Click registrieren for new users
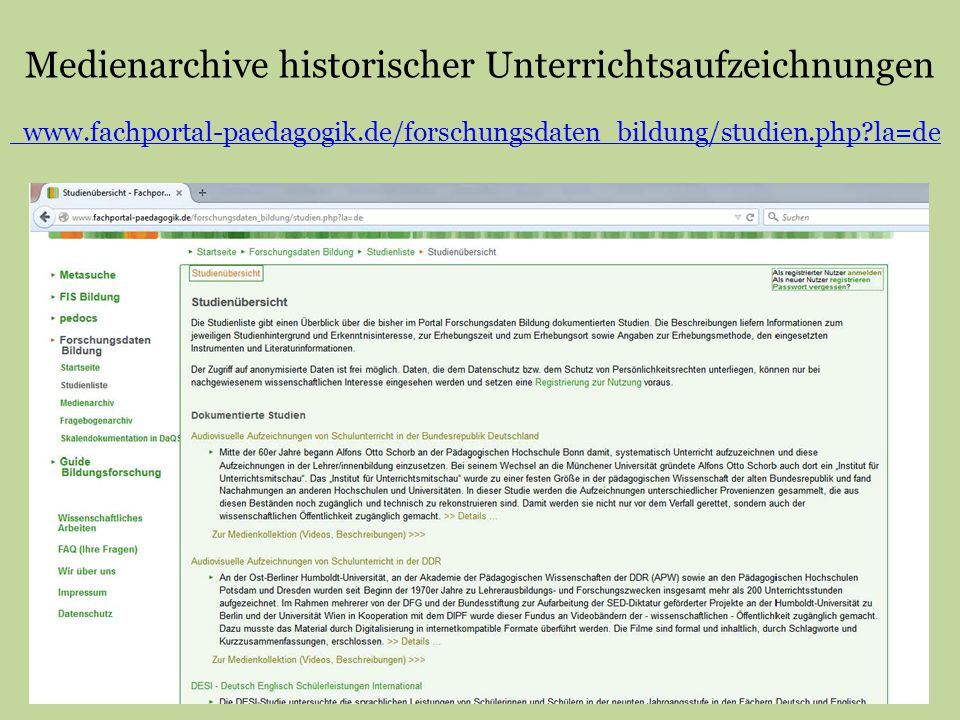 tap(850, 280)
